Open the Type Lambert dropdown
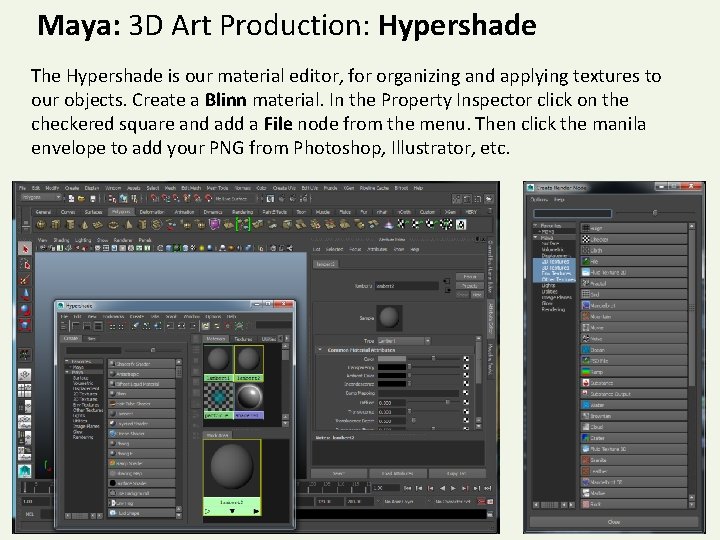Image resolution: width=720 pixels, height=540 pixels. click(x=404, y=341)
